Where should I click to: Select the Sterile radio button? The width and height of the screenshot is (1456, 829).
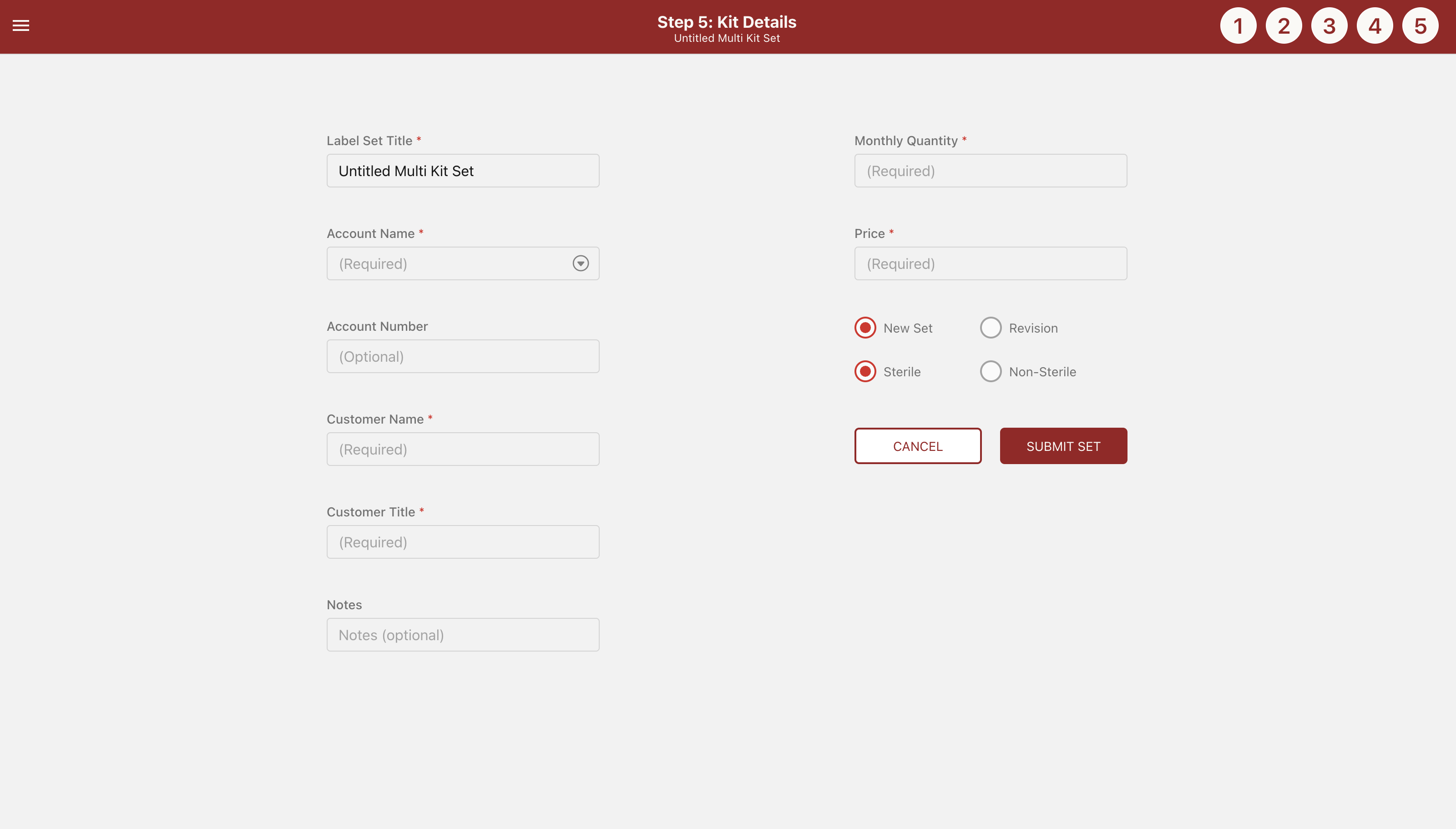click(865, 372)
